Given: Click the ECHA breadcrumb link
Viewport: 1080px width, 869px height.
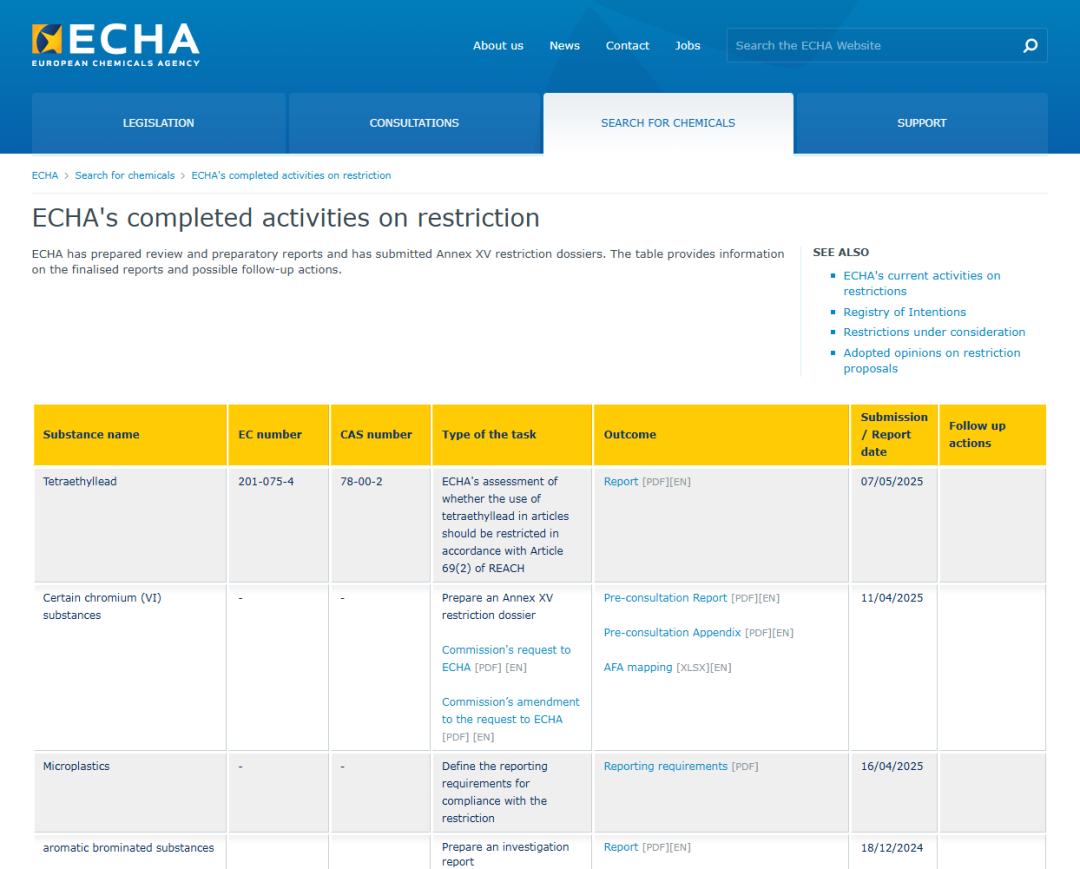Looking at the screenshot, I should (x=44, y=175).
